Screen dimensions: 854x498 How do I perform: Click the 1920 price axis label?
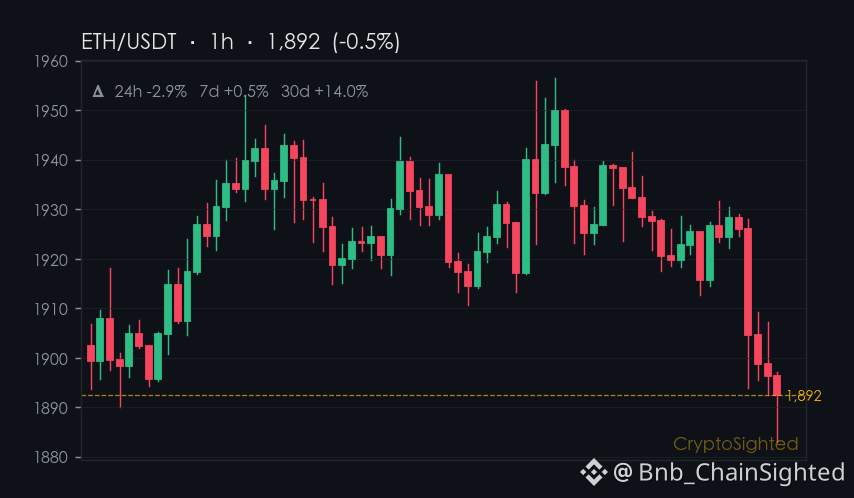pyautogui.click(x=51, y=260)
